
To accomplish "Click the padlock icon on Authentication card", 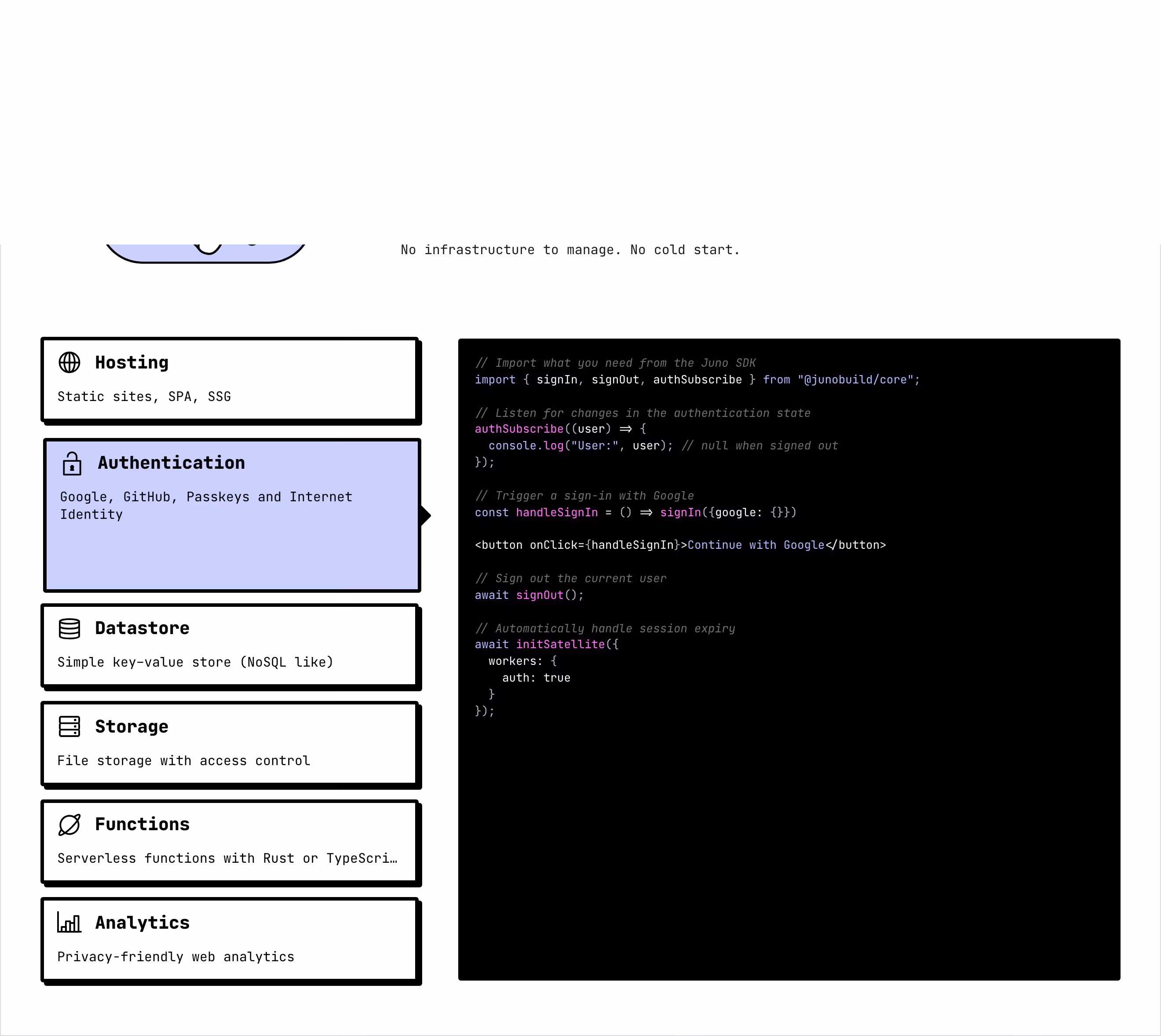I will (x=72, y=463).
